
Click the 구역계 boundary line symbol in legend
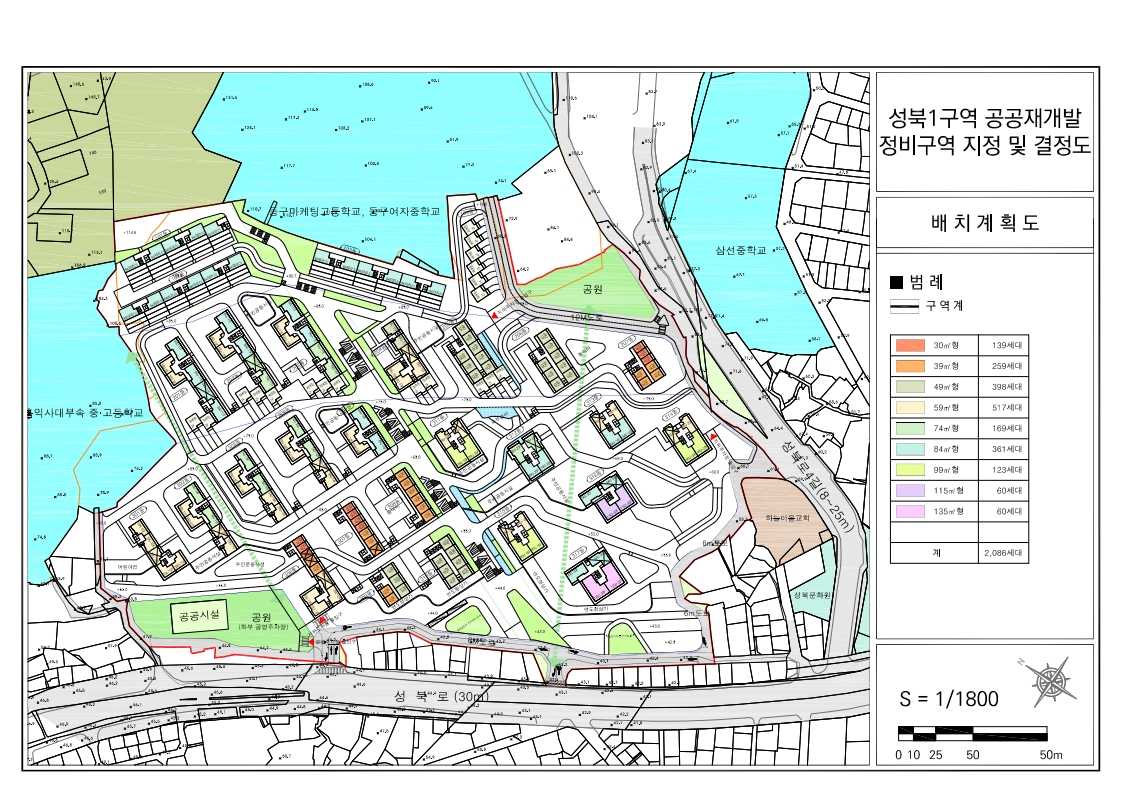904,306
